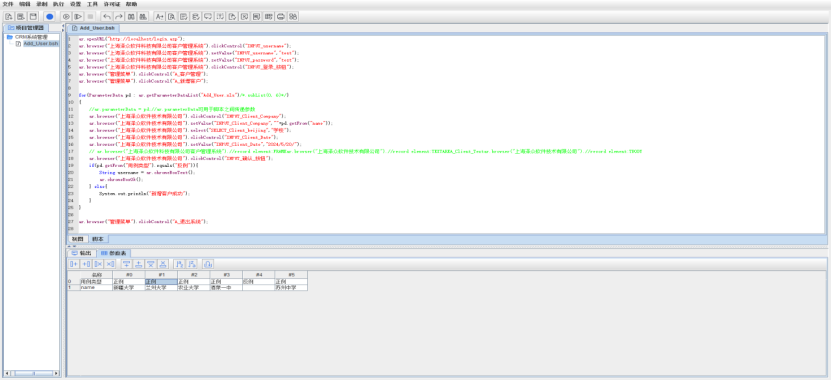The width and height of the screenshot is (831, 380).
Task: Insert column before using column-plus icon
Action: click(74, 264)
